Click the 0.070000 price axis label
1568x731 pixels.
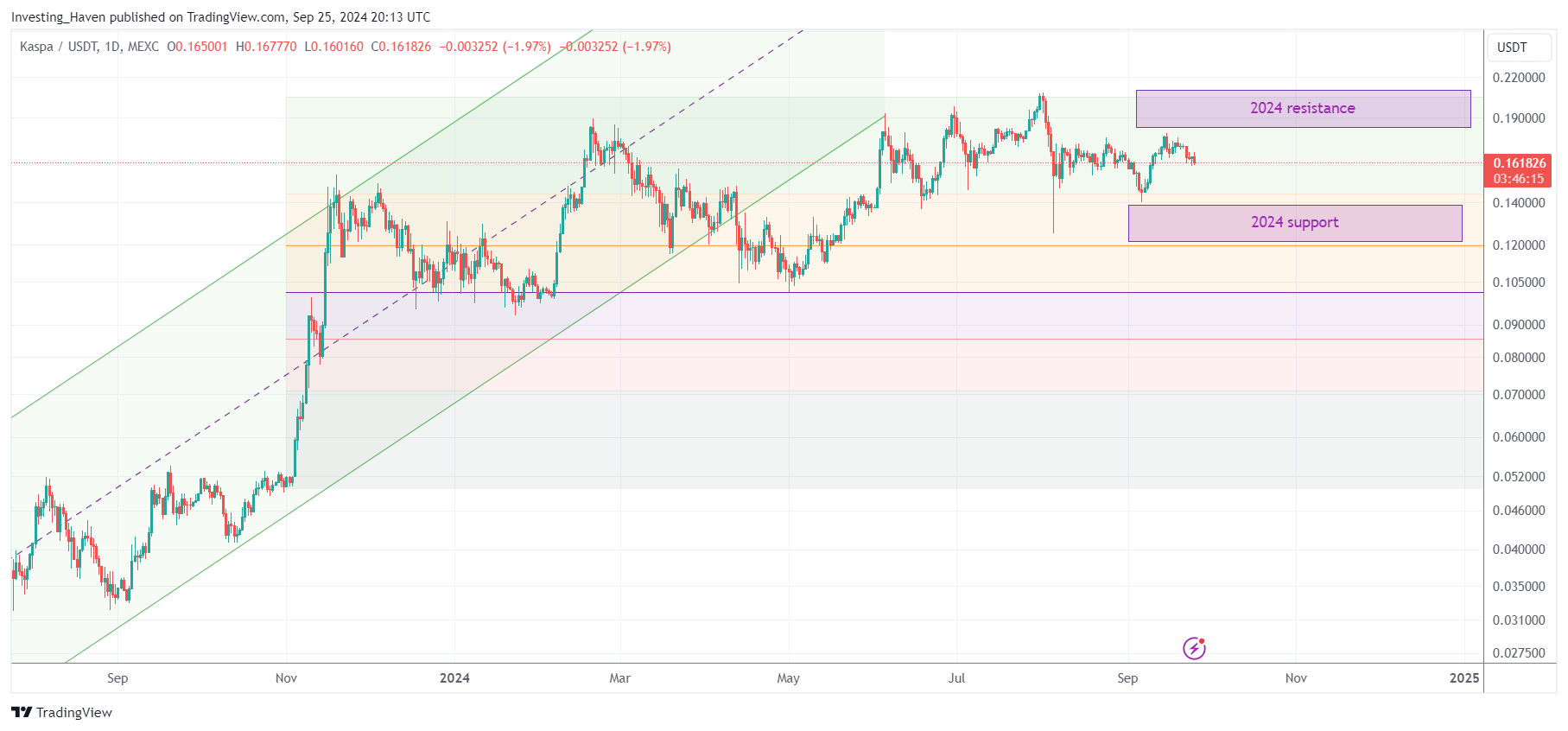1519,395
